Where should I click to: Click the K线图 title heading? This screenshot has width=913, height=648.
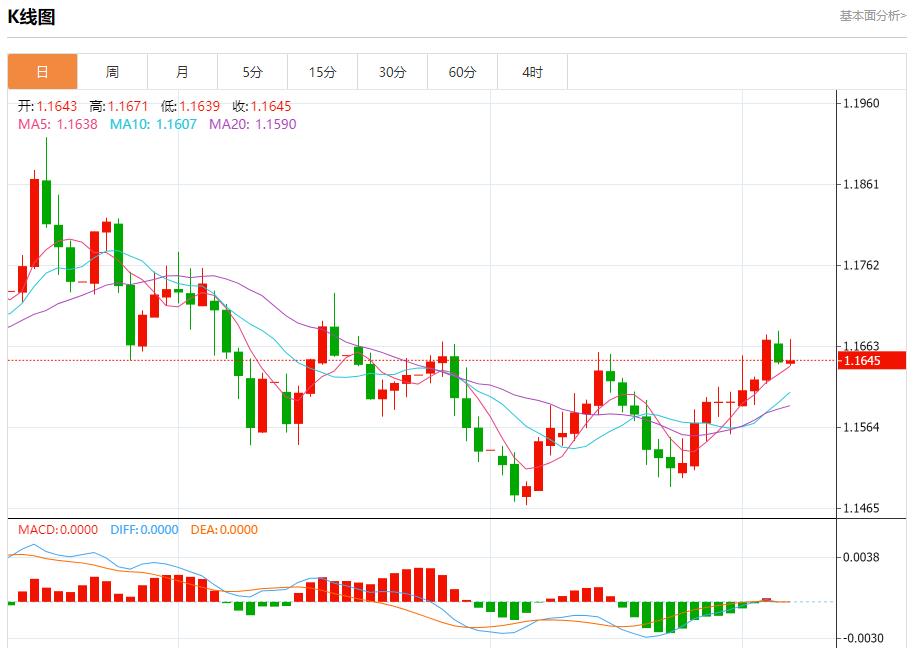tap(32, 17)
